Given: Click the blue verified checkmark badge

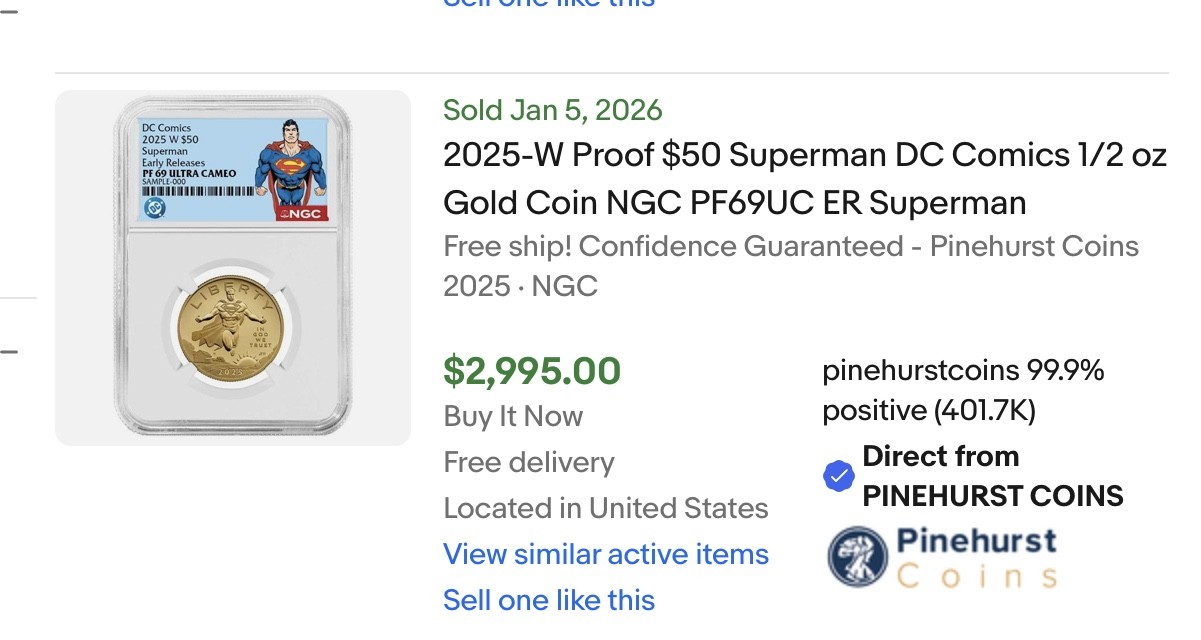Looking at the screenshot, I should tap(838, 477).
